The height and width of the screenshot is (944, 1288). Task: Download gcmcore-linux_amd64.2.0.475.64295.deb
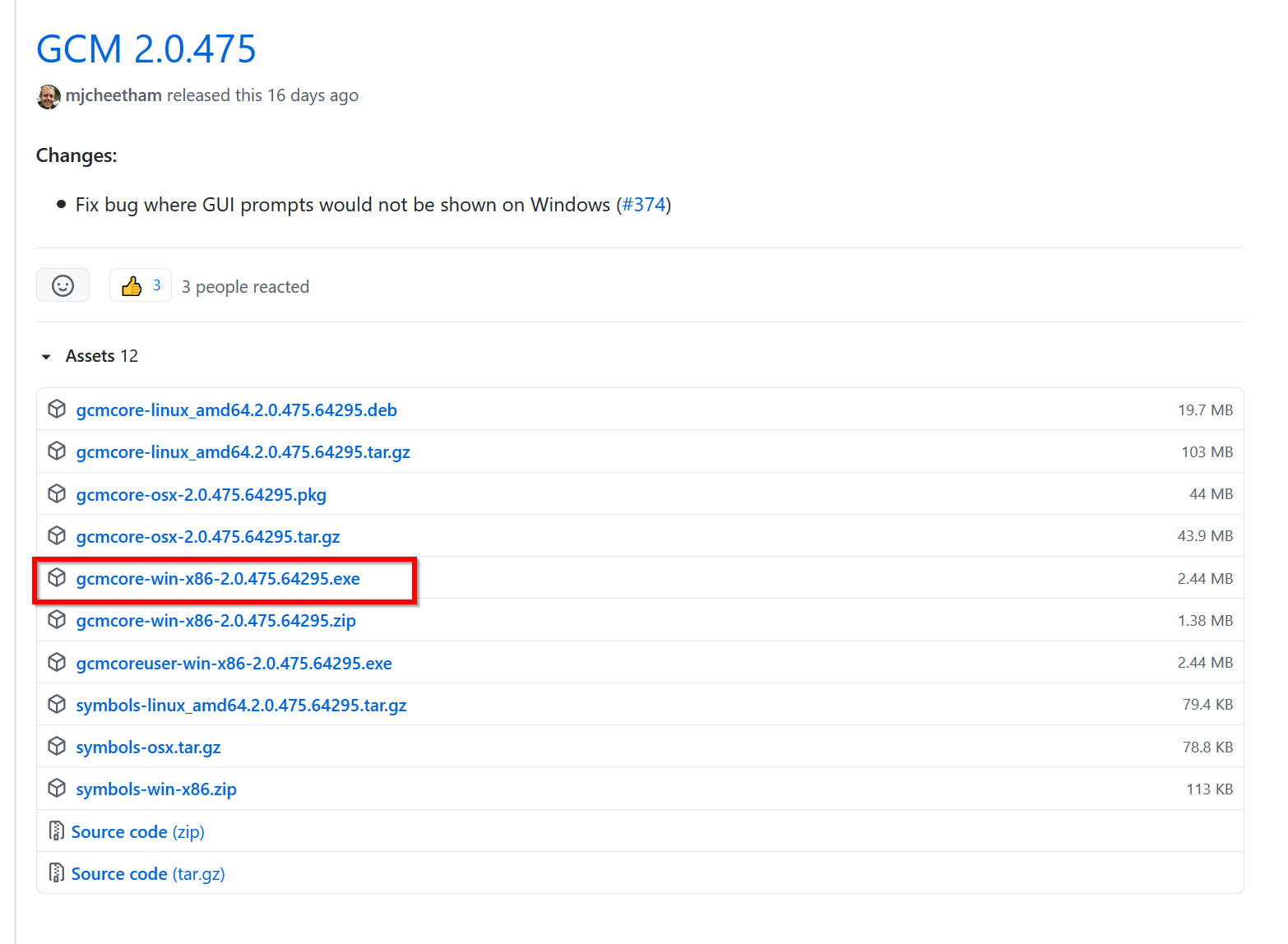tap(237, 410)
